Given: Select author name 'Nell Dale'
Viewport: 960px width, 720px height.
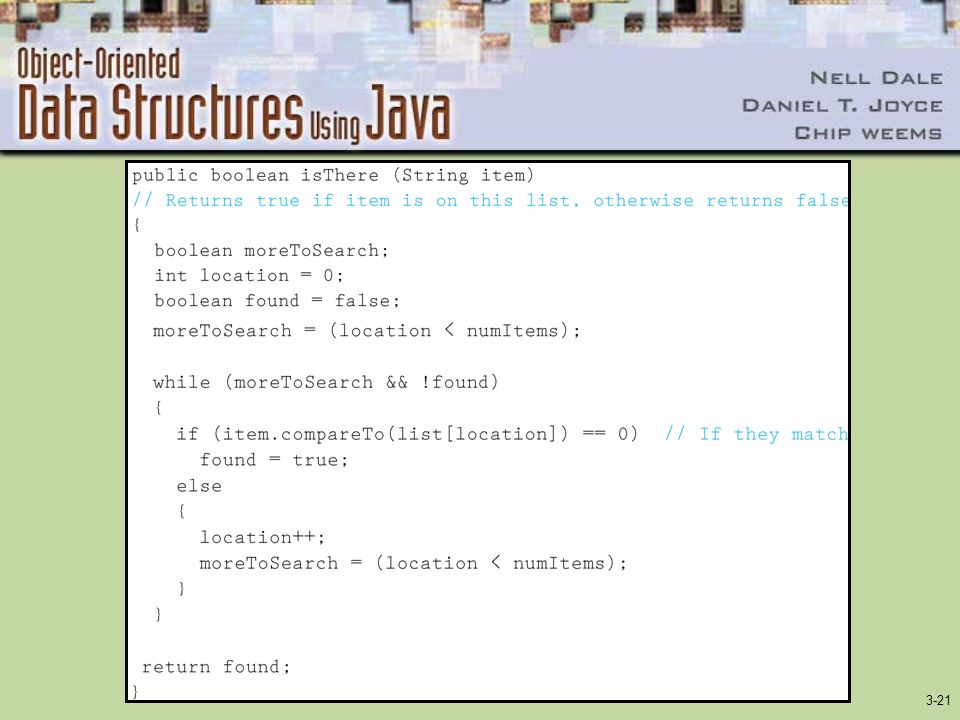Looking at the screenshot, I should coord(876,78).
